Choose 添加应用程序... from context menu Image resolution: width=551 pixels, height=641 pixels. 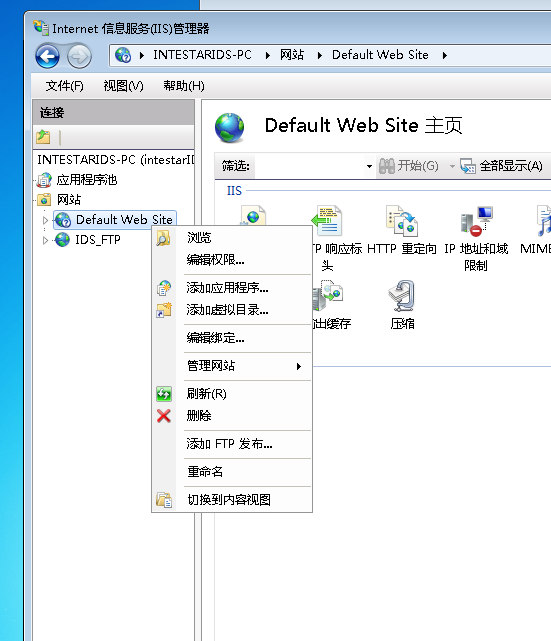pyautogui.click(x=228, y=288)
